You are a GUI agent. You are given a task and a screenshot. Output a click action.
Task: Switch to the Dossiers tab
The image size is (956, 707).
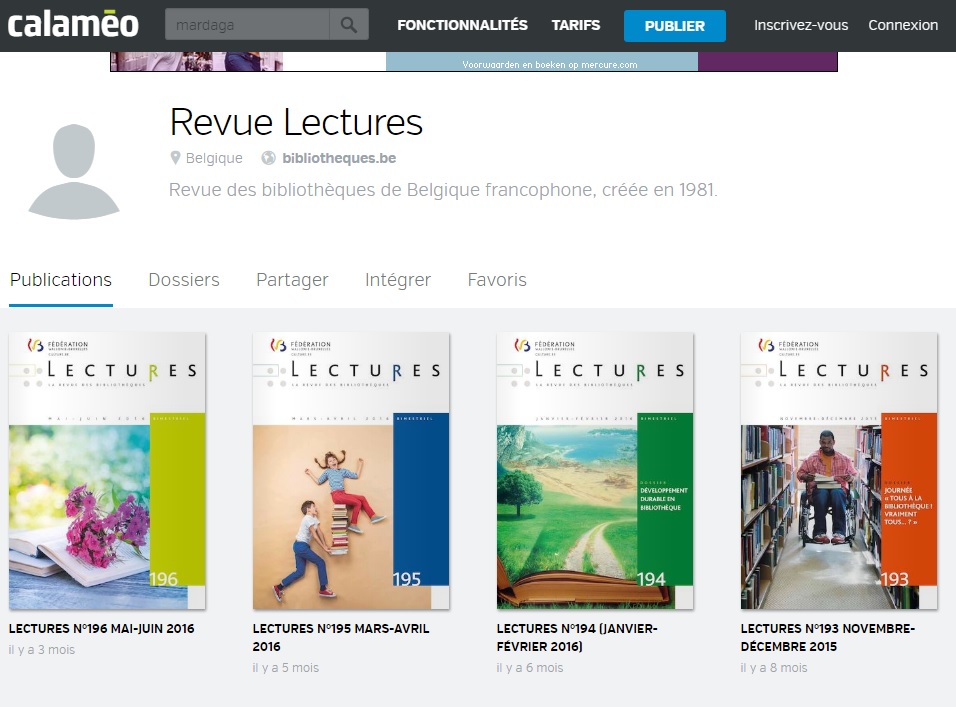pos(184,280)
